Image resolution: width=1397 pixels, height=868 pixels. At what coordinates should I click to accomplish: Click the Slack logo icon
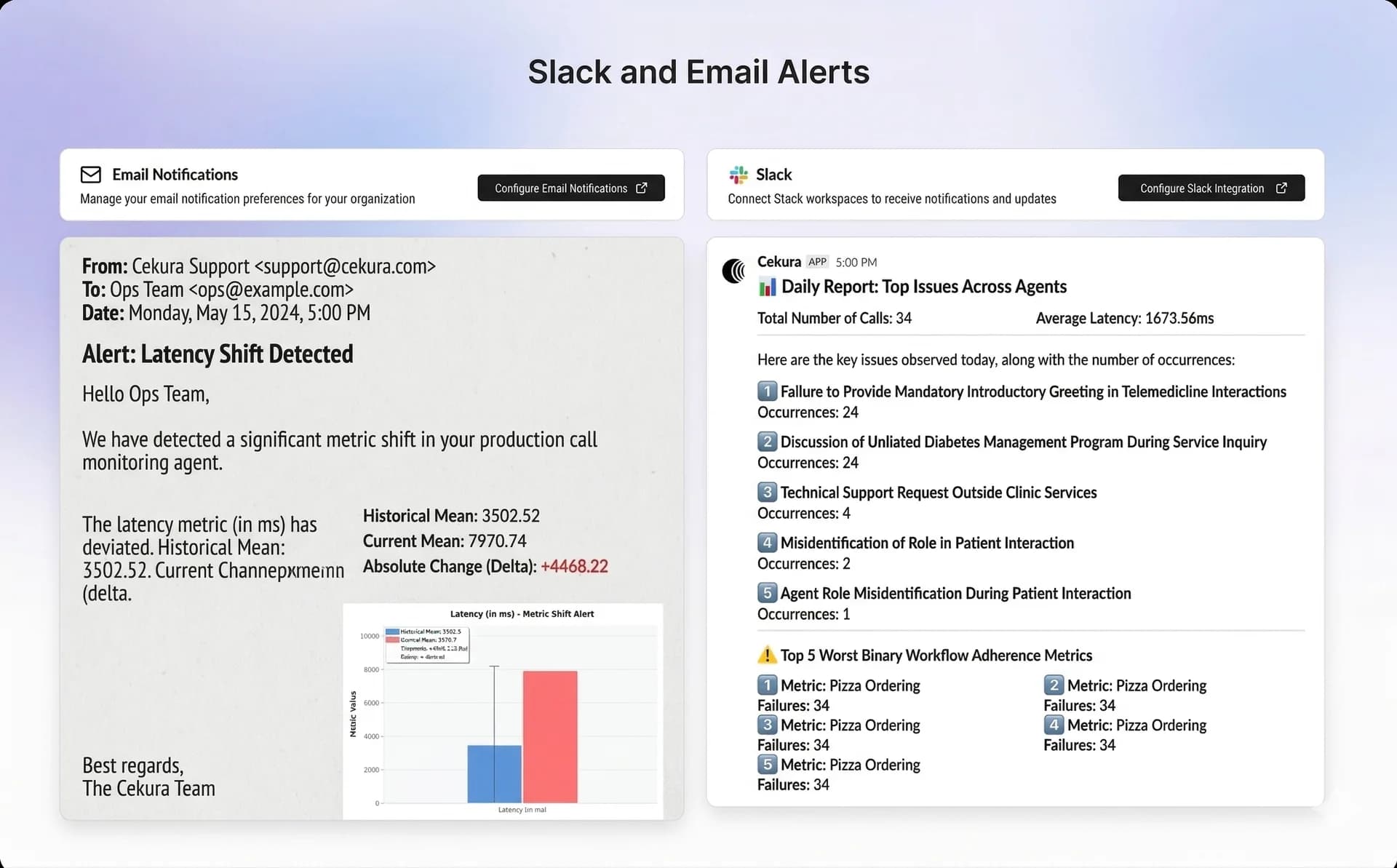coord(738,175)
